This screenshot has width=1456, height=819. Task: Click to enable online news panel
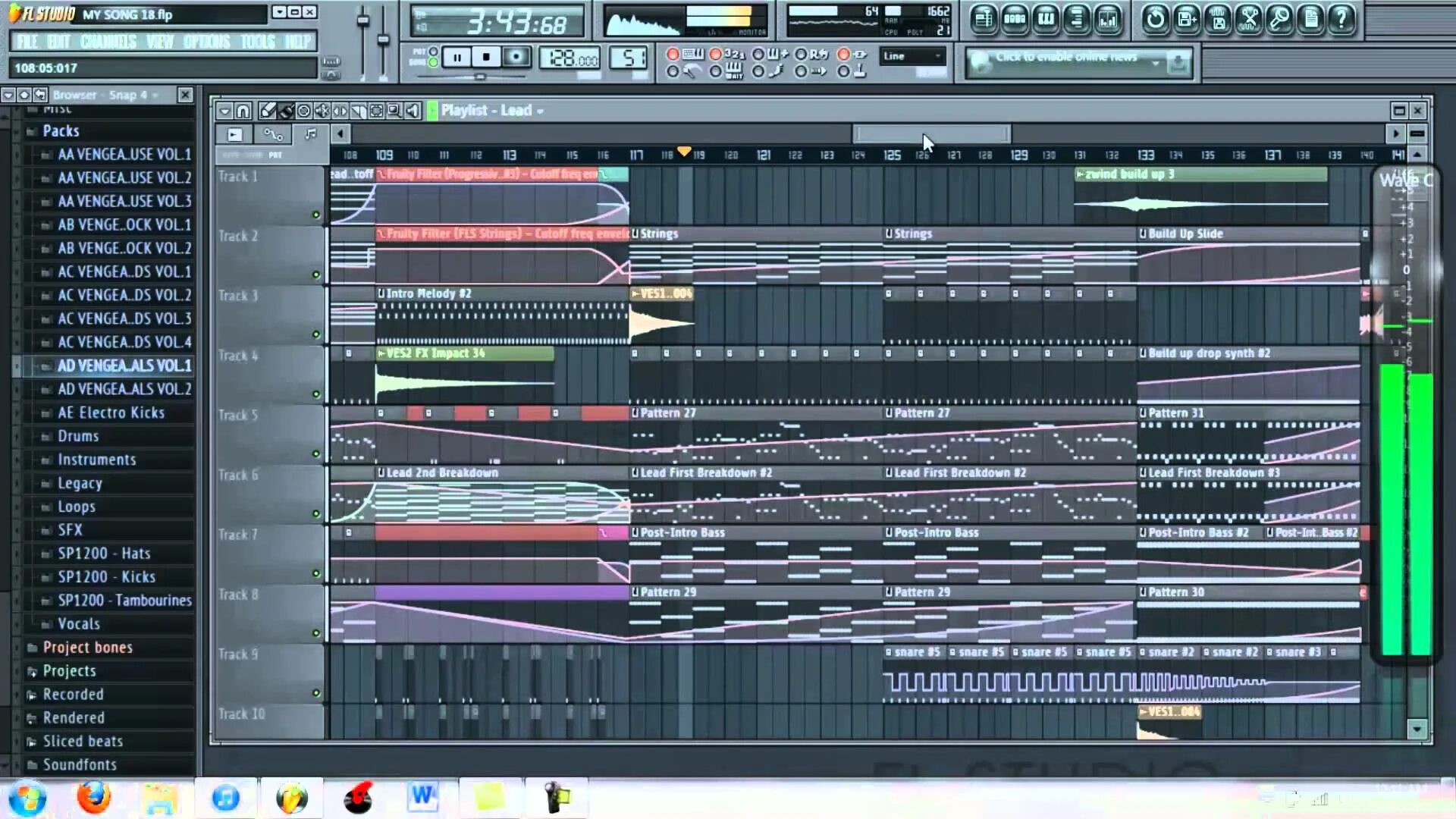click(1065, 58)
